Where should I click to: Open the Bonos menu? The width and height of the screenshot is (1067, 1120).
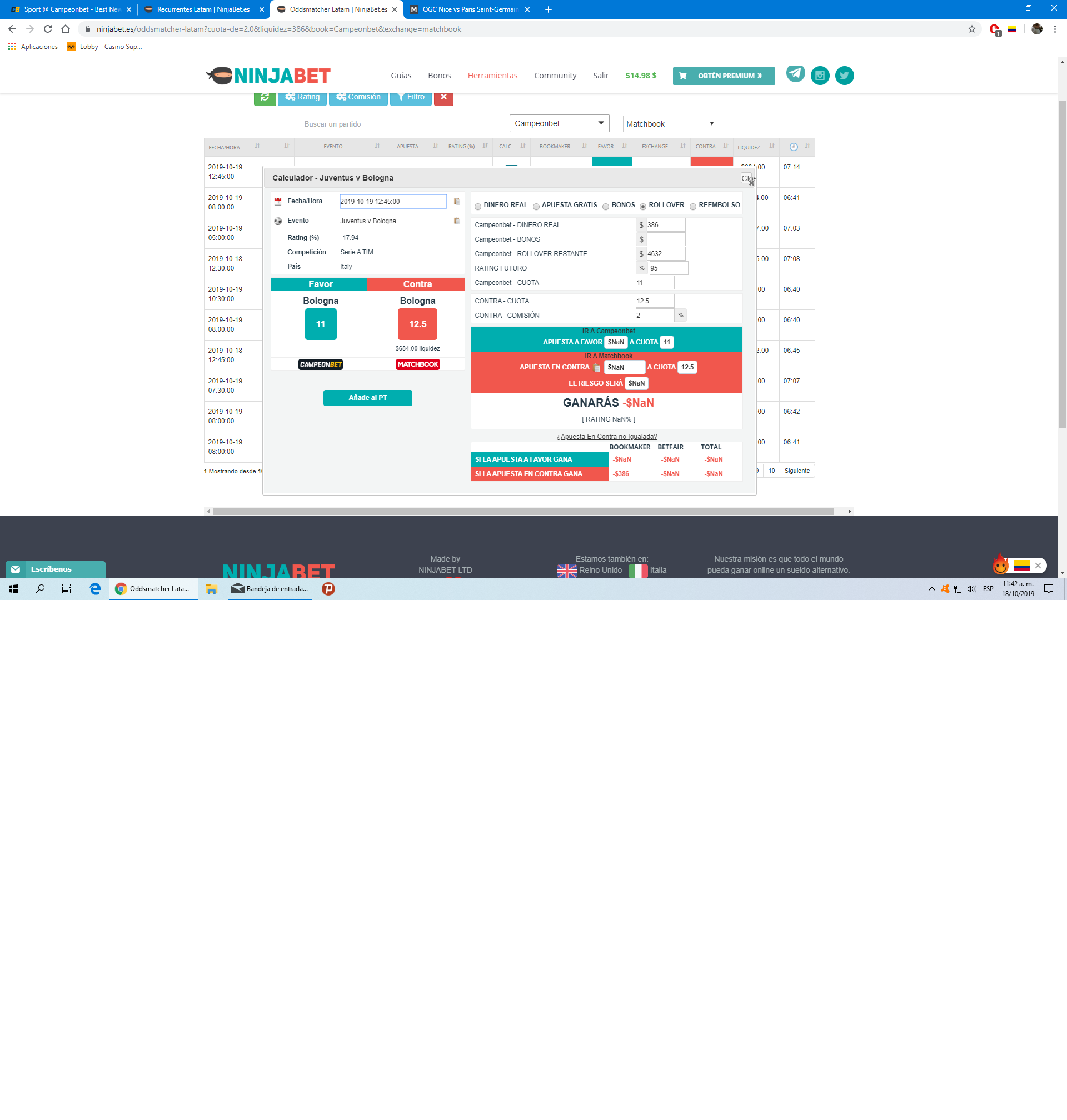(x=439, y=76)
